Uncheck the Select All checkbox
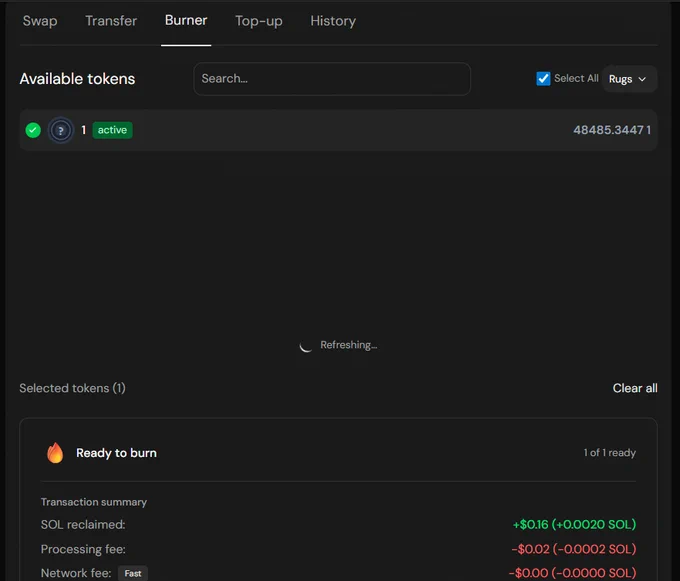680x581 pixels. click(x=543, y=78)
